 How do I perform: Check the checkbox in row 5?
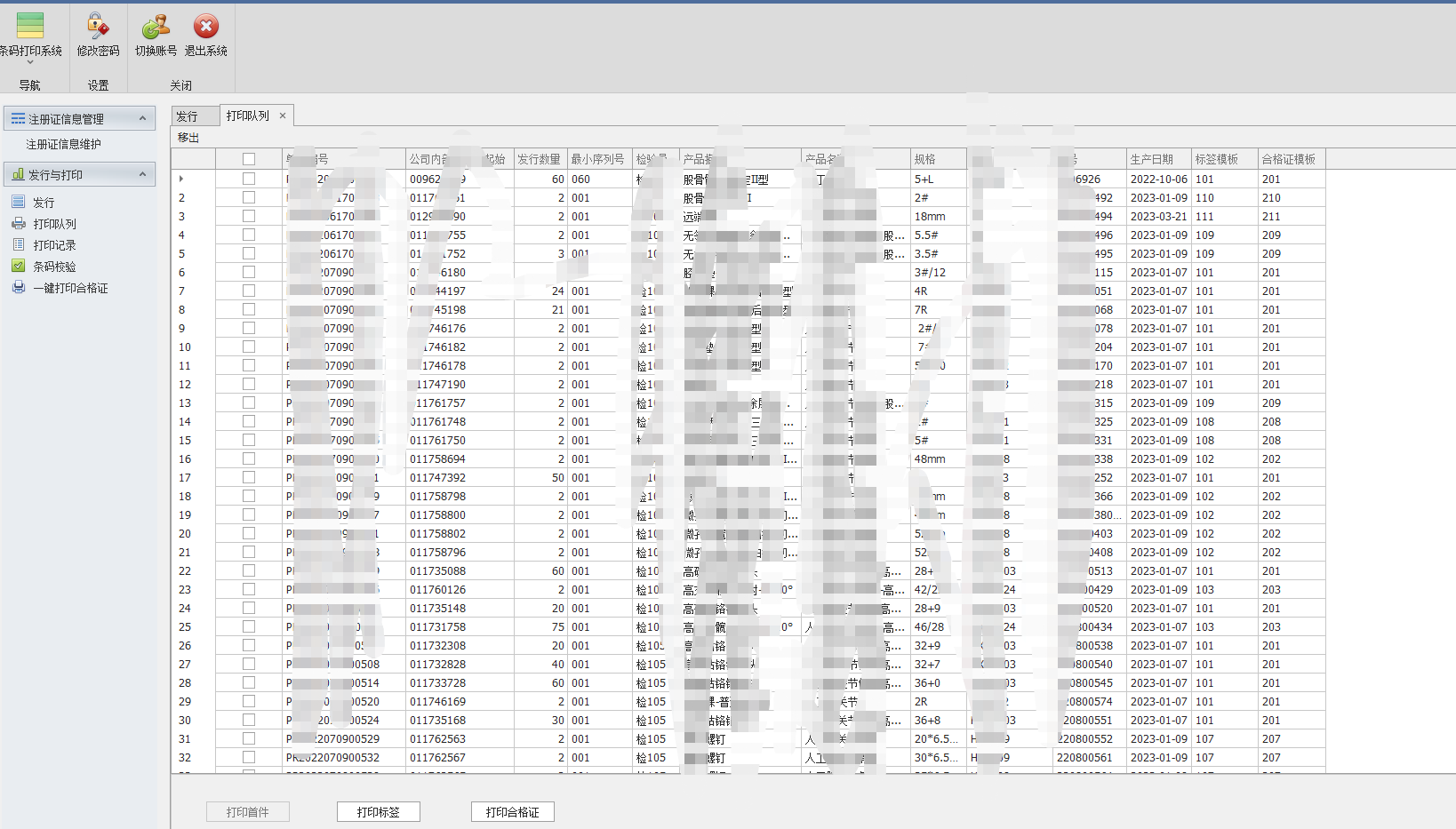pyautogui.click(x=249, y=253)
